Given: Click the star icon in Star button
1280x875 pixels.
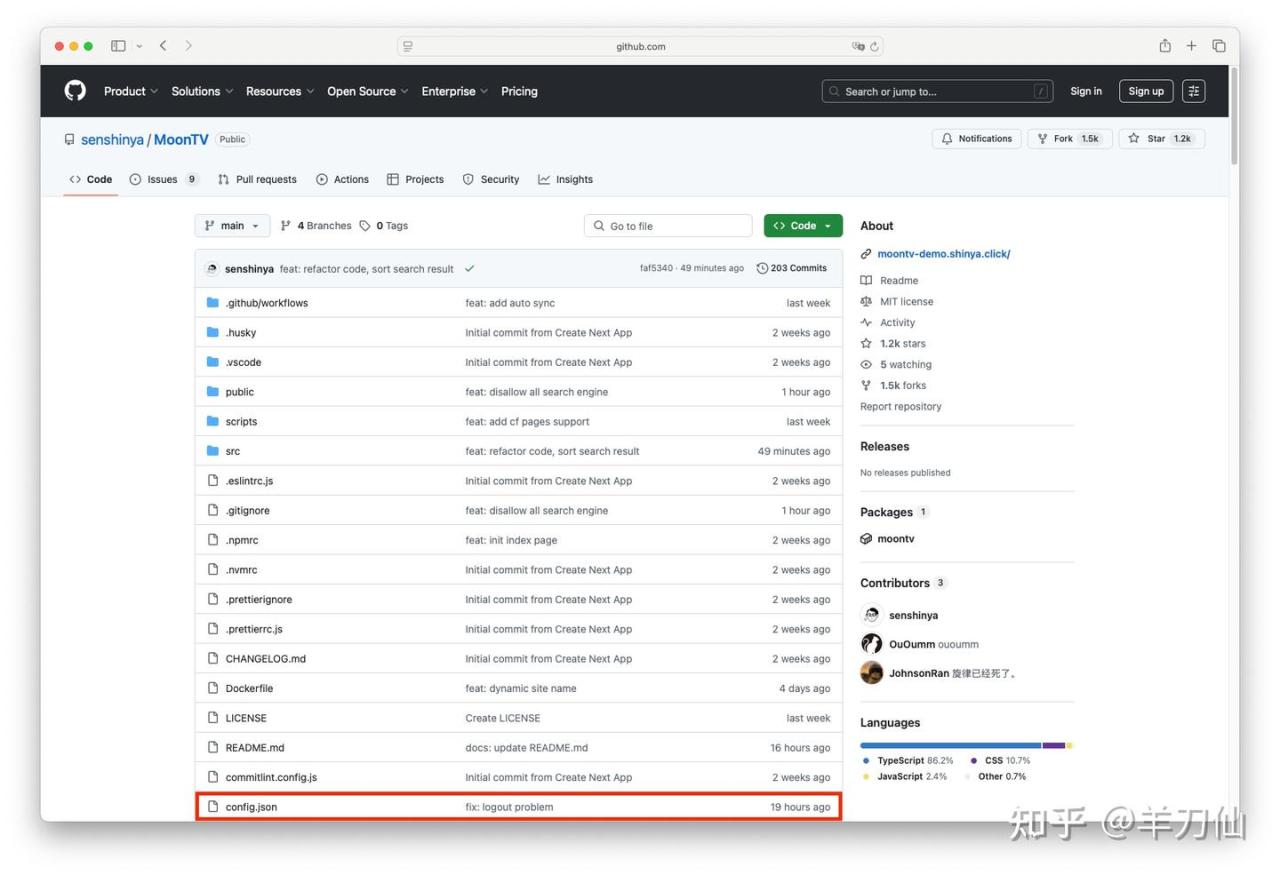Looking at the screenshot, I should (x=1134, y=139).
